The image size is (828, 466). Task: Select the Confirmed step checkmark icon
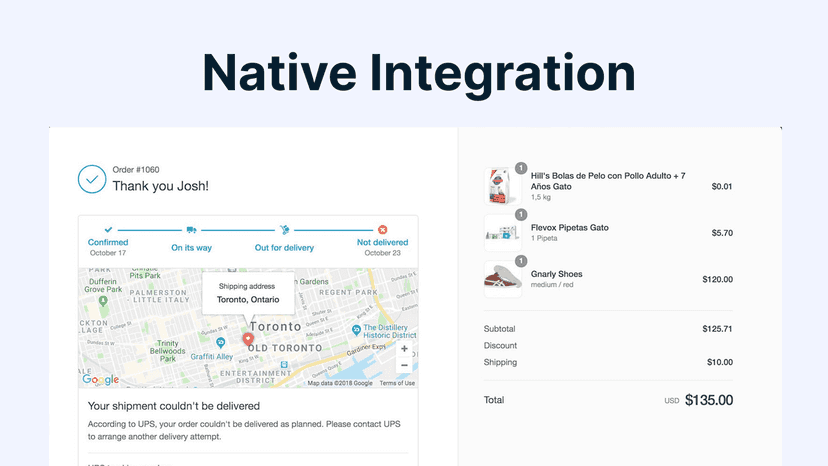108,230
